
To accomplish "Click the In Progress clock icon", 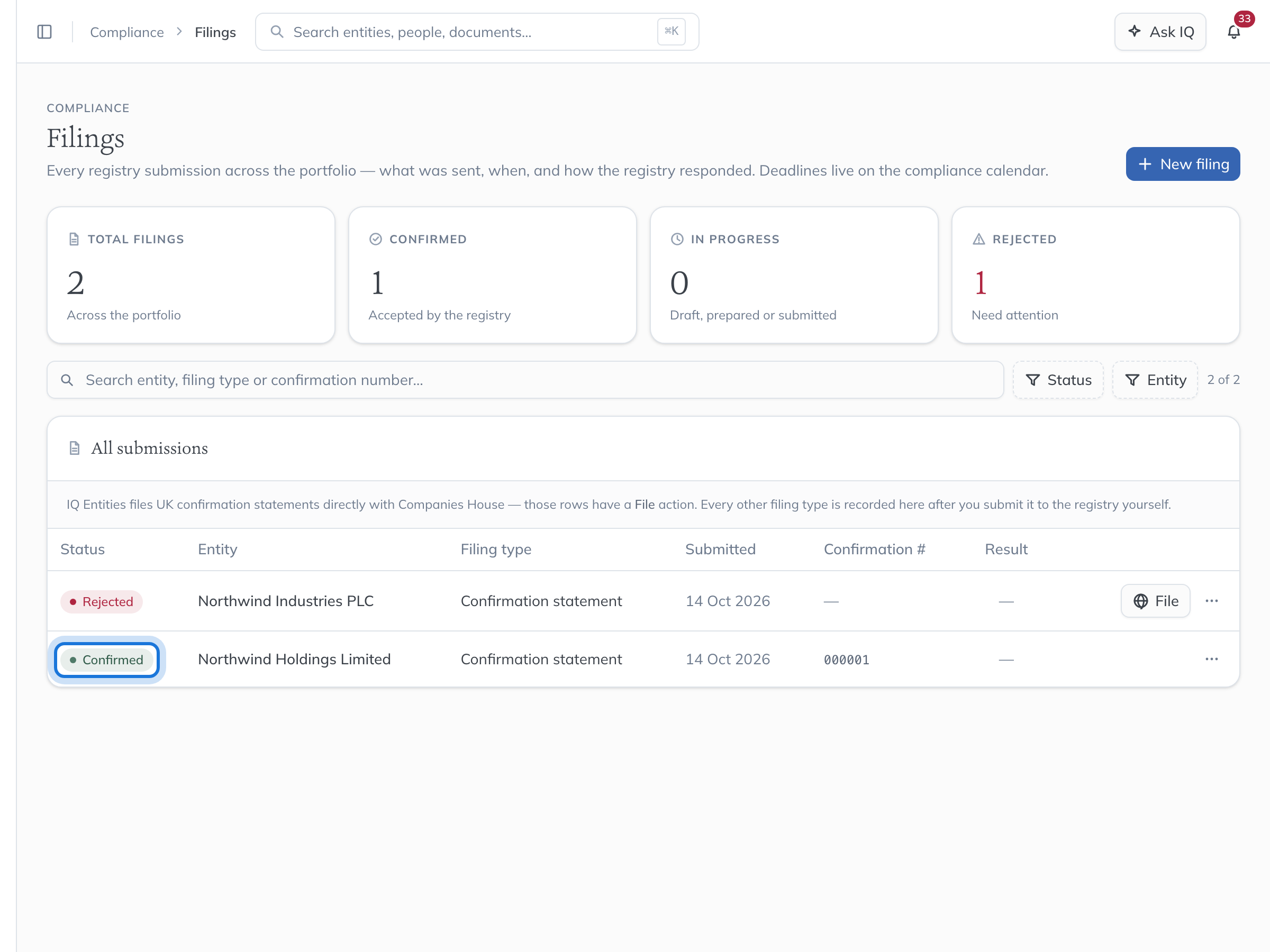I will pyautogui.click(x=677, y=239).
